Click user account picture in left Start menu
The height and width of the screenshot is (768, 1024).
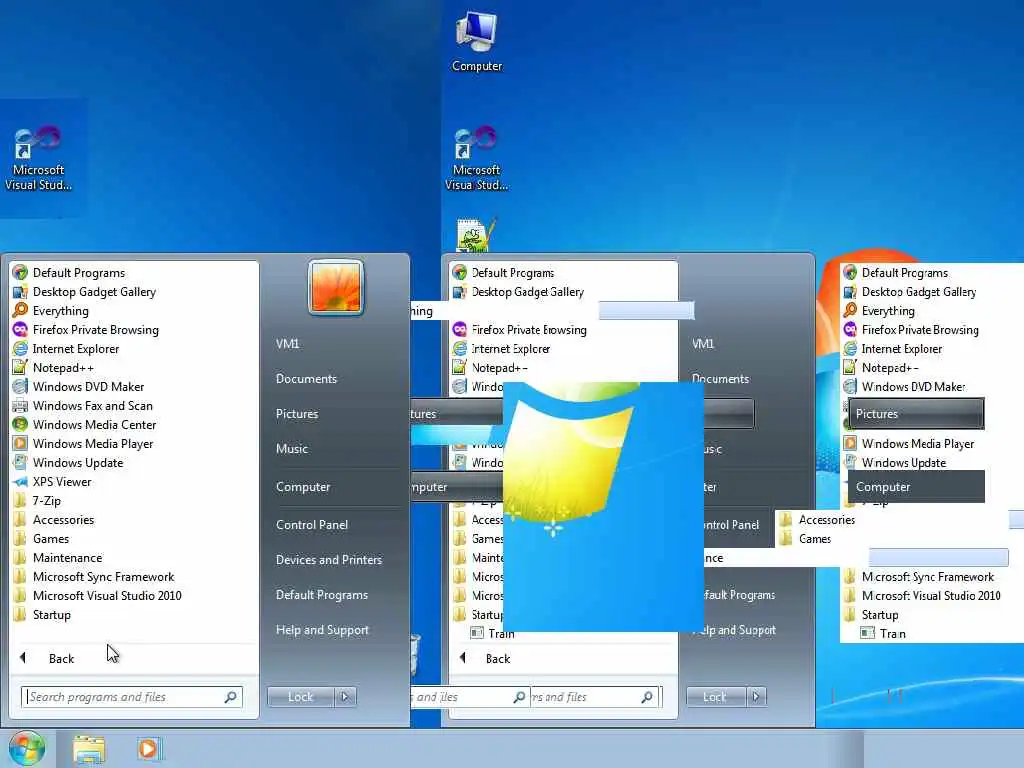click(336, 287)
